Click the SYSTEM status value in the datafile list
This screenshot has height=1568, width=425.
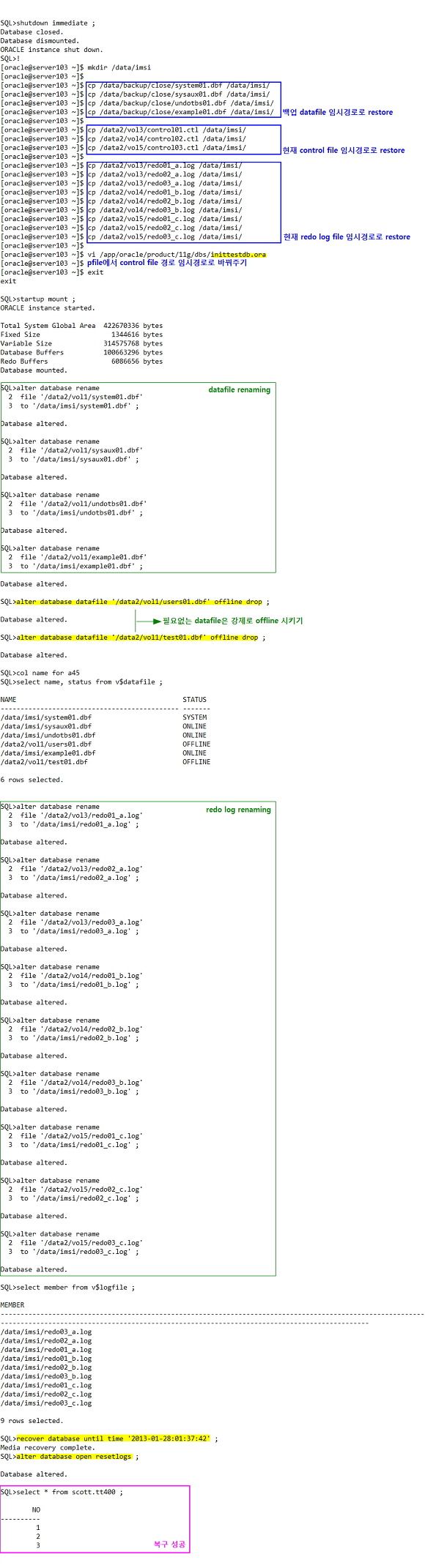194,717
